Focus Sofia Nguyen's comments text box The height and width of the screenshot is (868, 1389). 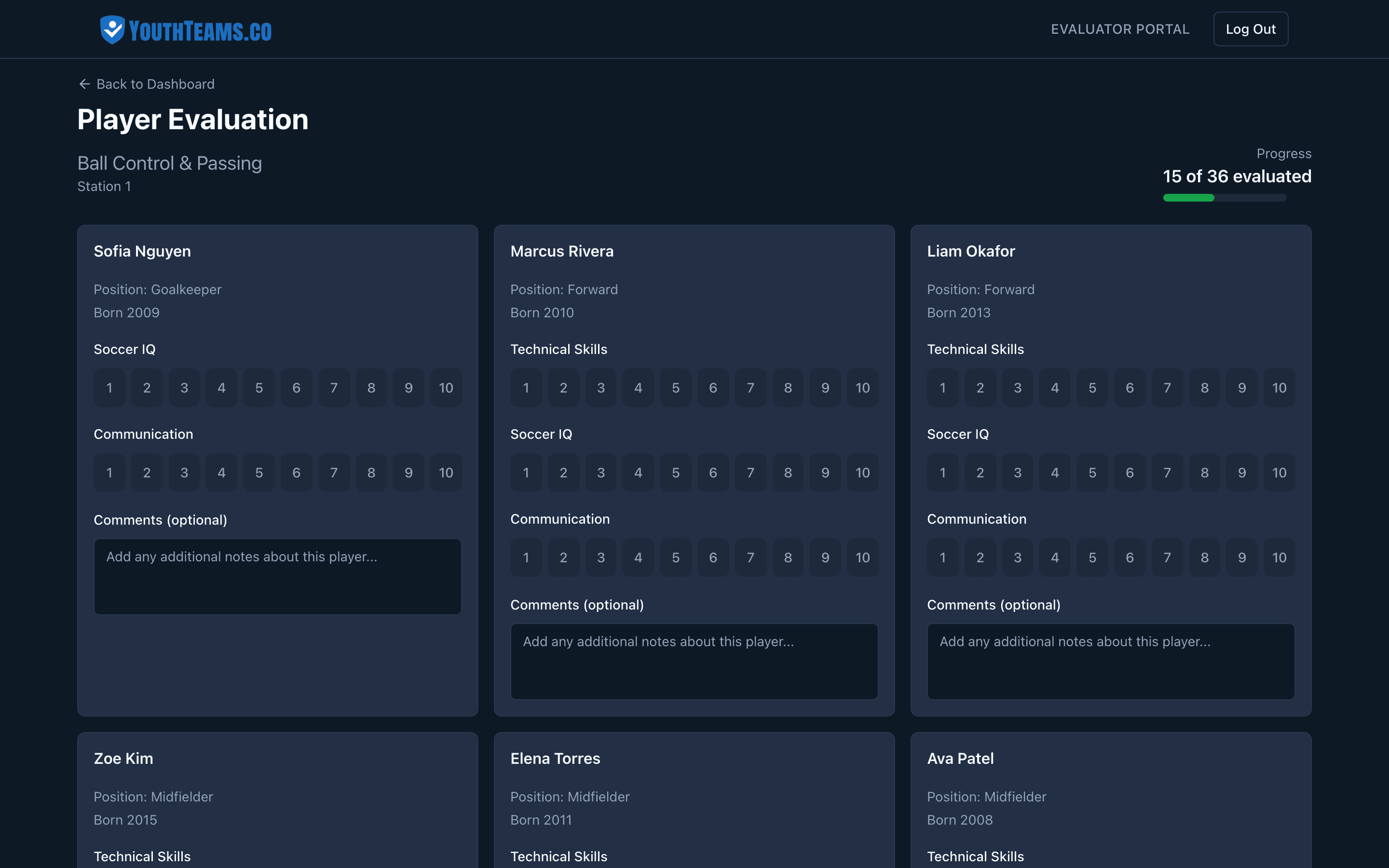[277, 576]
